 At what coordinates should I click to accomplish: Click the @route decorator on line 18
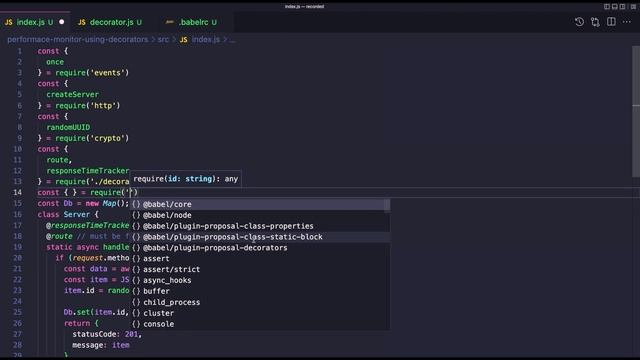tap(59, 236)
